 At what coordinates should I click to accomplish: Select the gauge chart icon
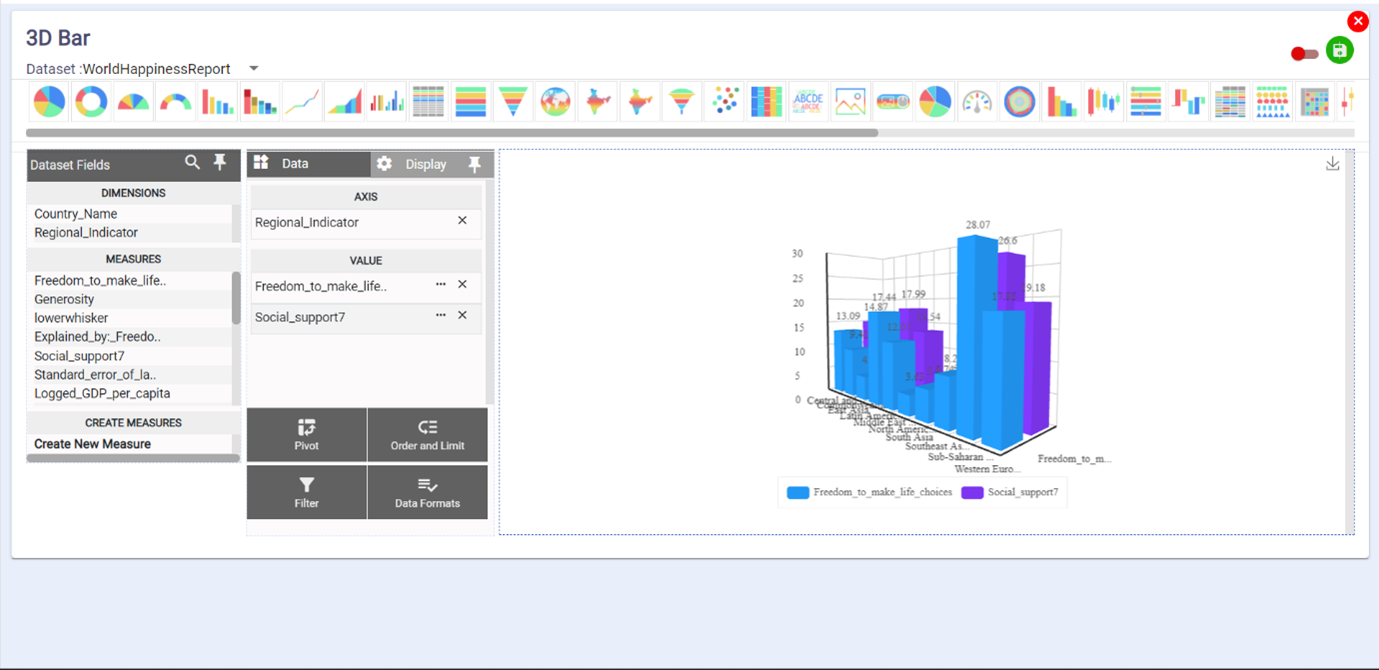[x=977, y=102]
